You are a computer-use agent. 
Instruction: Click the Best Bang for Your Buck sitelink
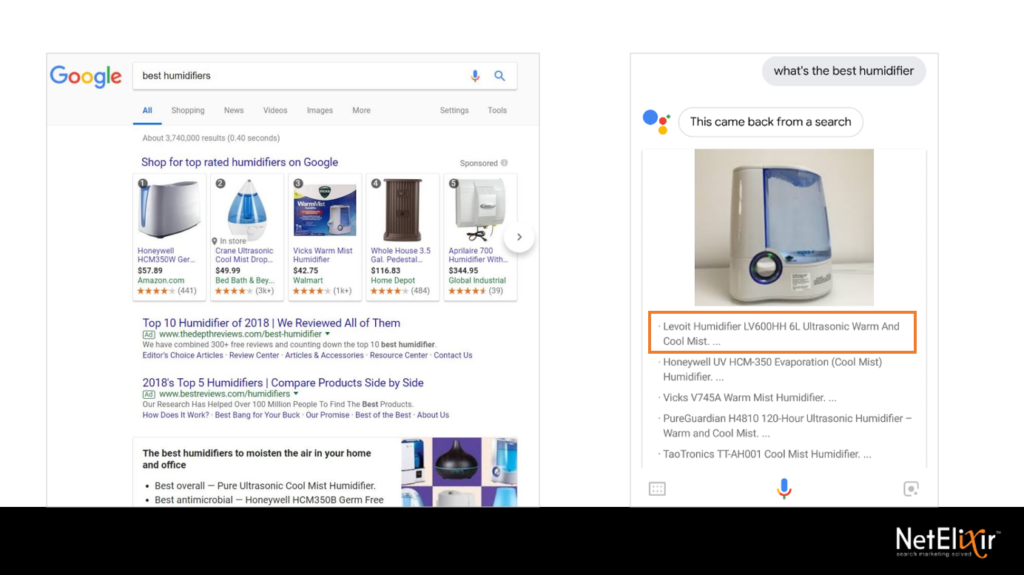point(257,415)
